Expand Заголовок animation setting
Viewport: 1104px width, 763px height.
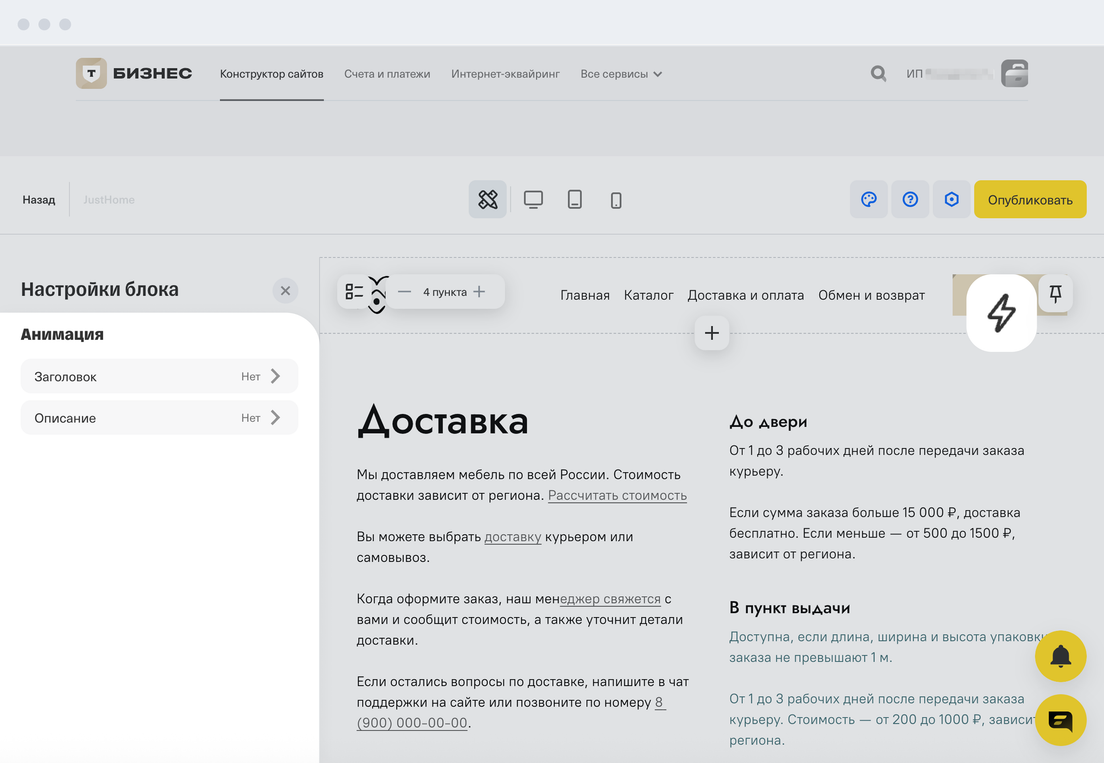pos(159,377)
